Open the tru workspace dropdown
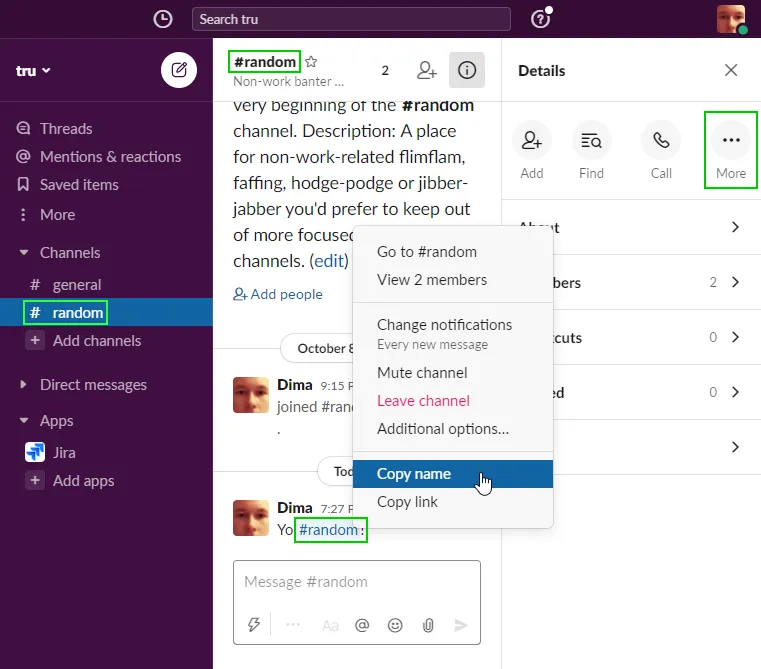The height and width of the screenshot is (669, 761). 33,71
